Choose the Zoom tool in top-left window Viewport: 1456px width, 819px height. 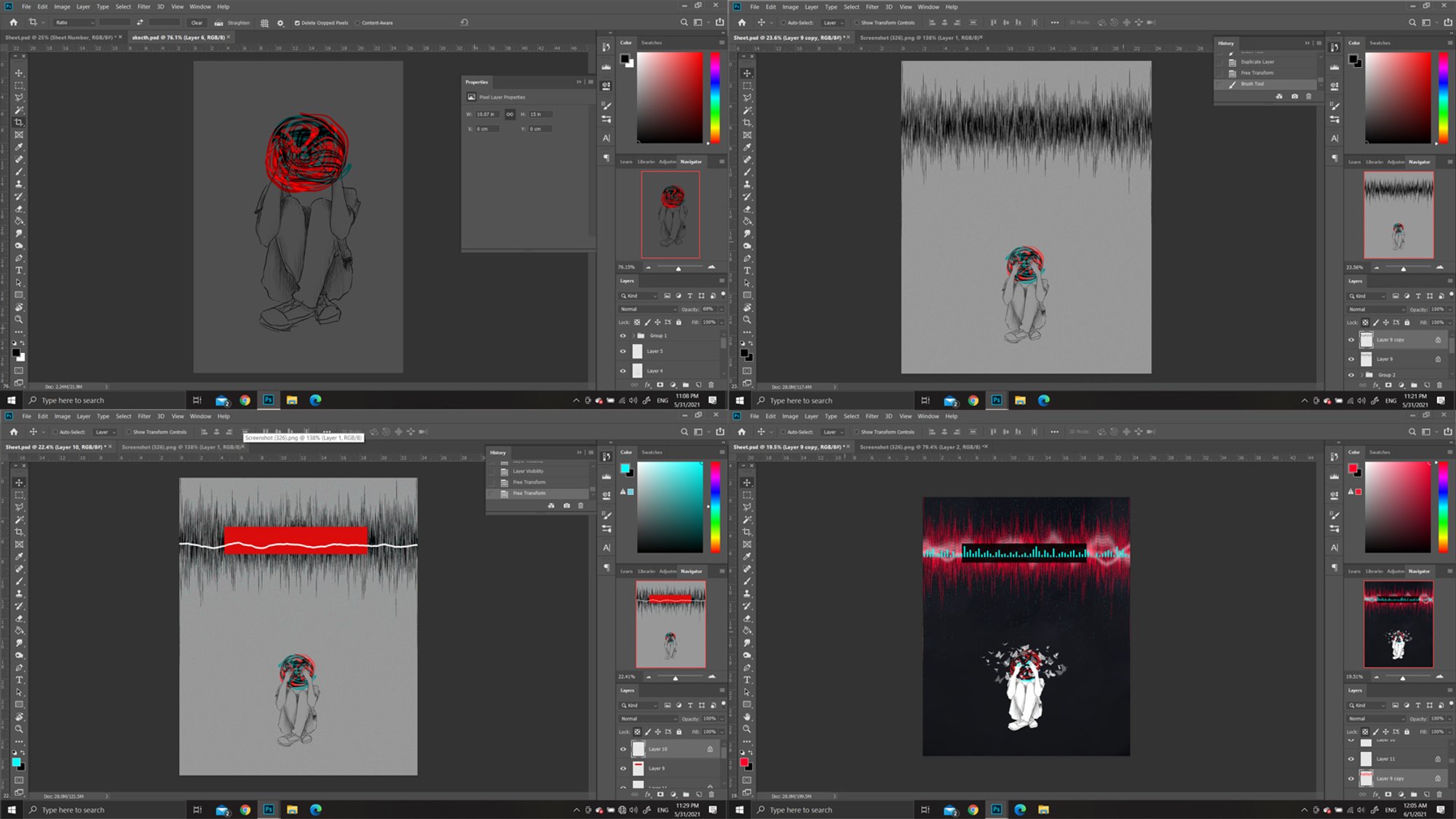19,320
